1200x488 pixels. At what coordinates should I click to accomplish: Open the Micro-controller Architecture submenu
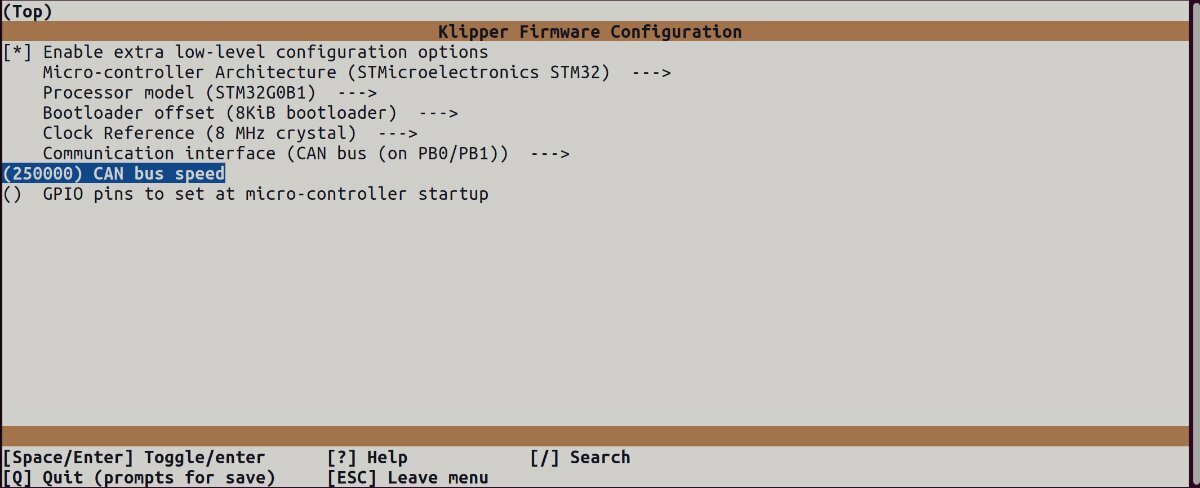[x=356, y=73]
